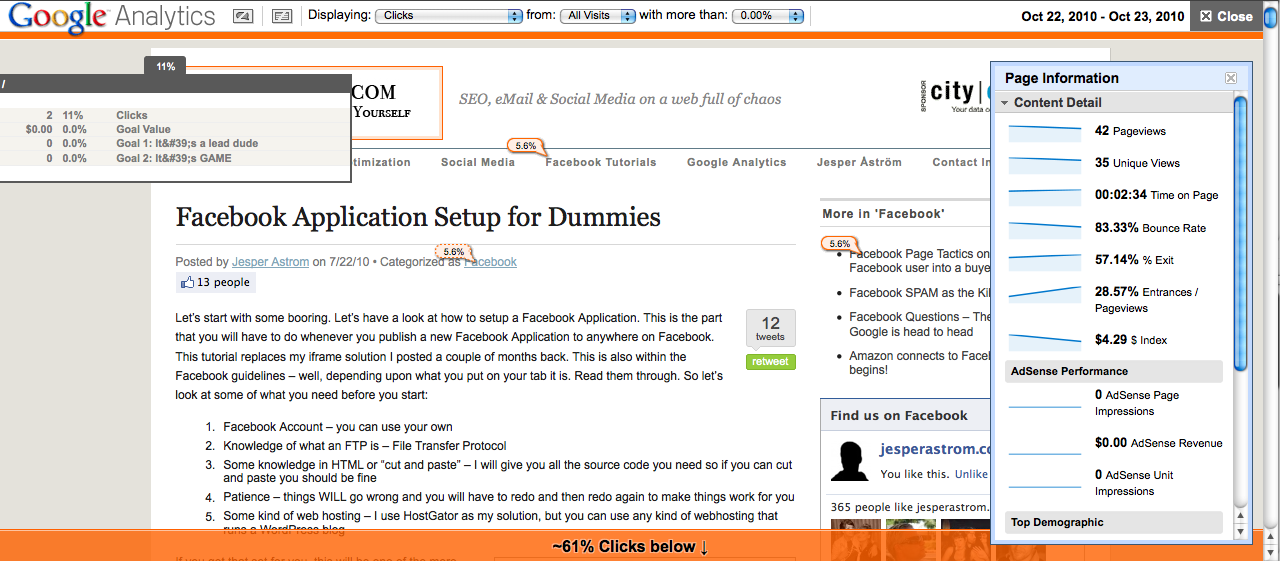The image size is (1280, 561).
Task: Select 0 AdSense Page Impressions text
Action: pos(1137,403)
